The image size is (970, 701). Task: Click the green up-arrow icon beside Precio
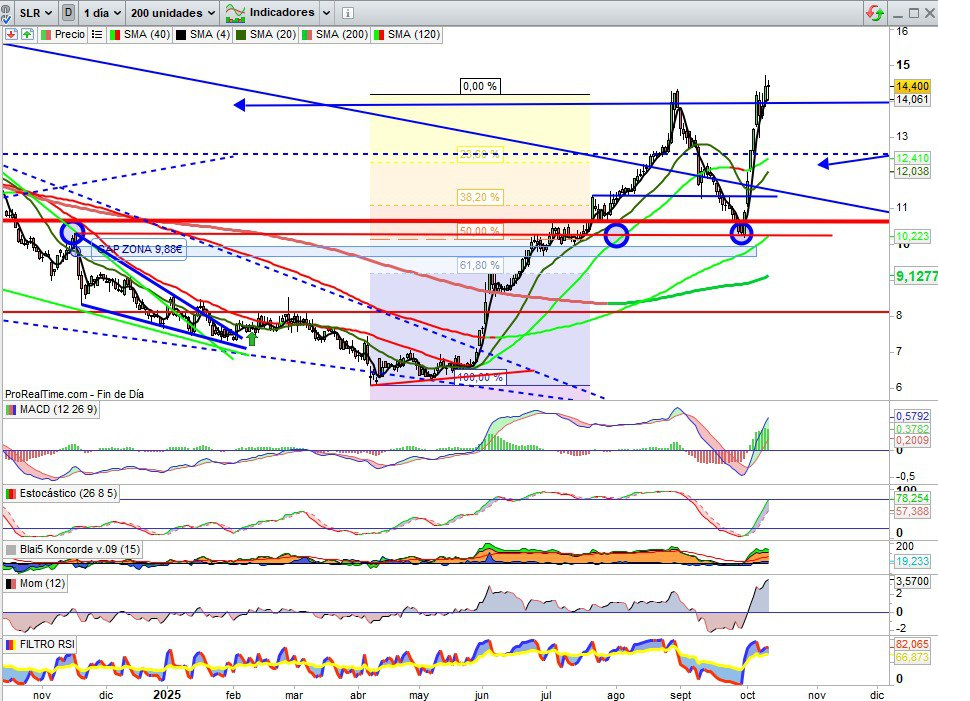(27, 34)
